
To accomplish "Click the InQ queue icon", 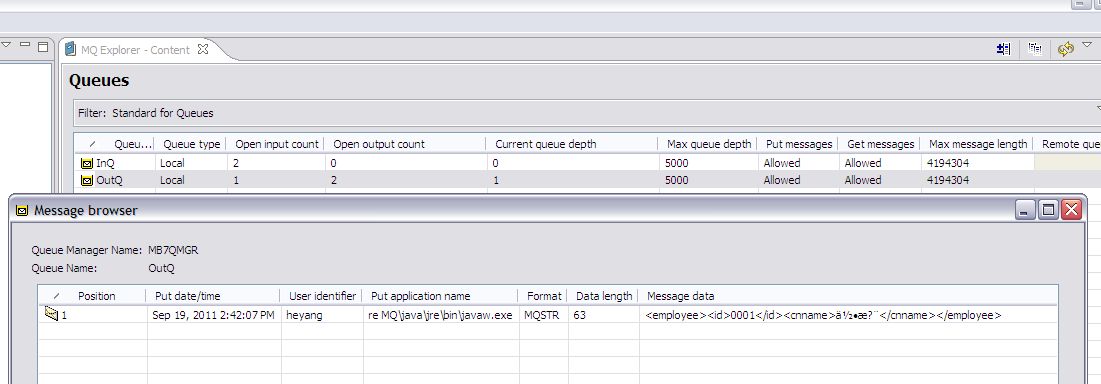I will point(87,163).
